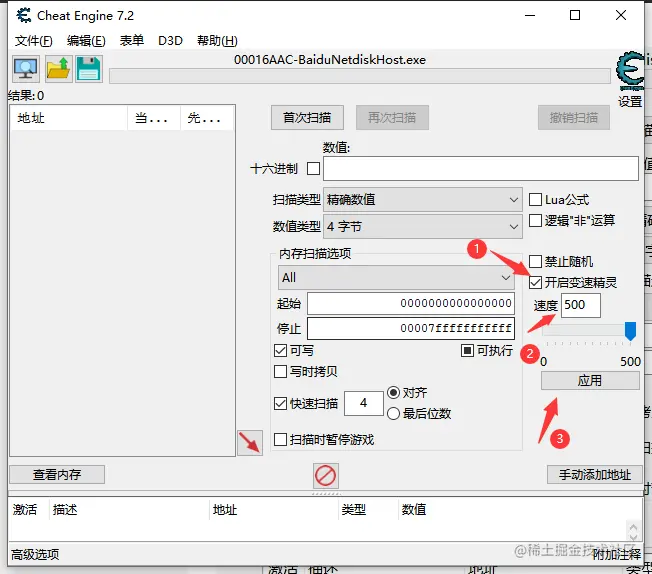The image size is (652, 574).
Task: Click the 高级选项 advanced options label
Action: (x=35, y=554)
